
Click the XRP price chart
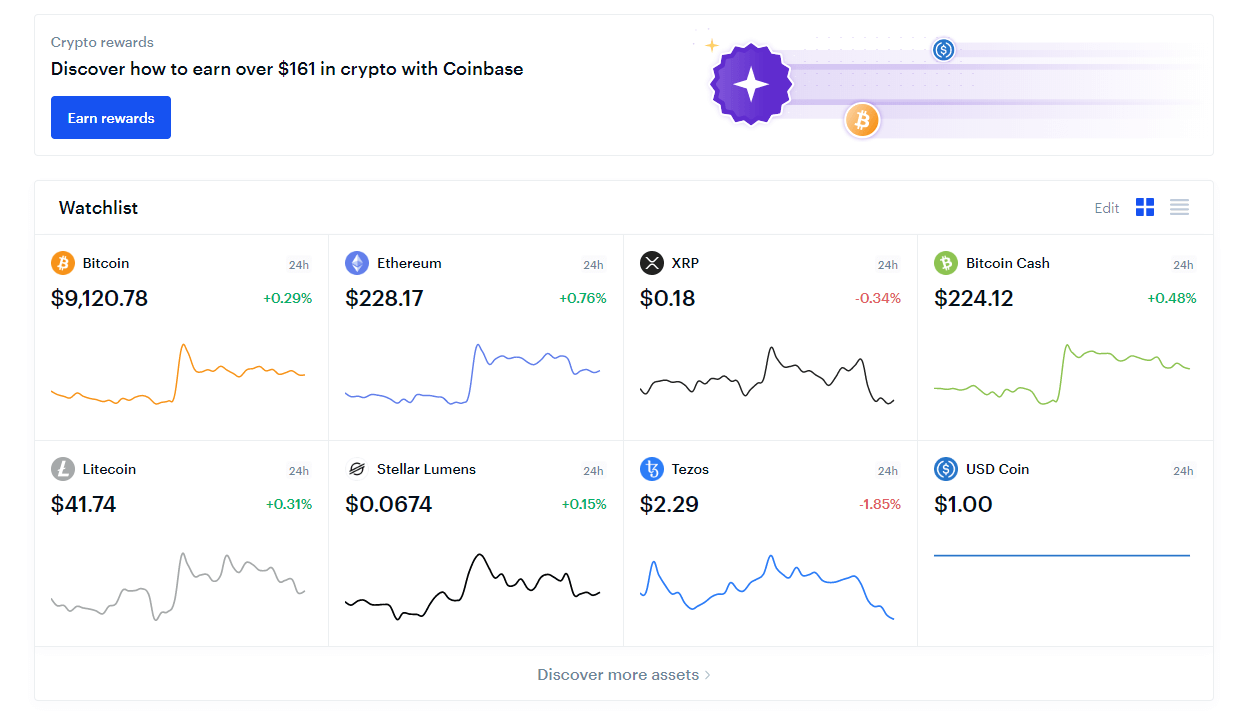(767, 375)
